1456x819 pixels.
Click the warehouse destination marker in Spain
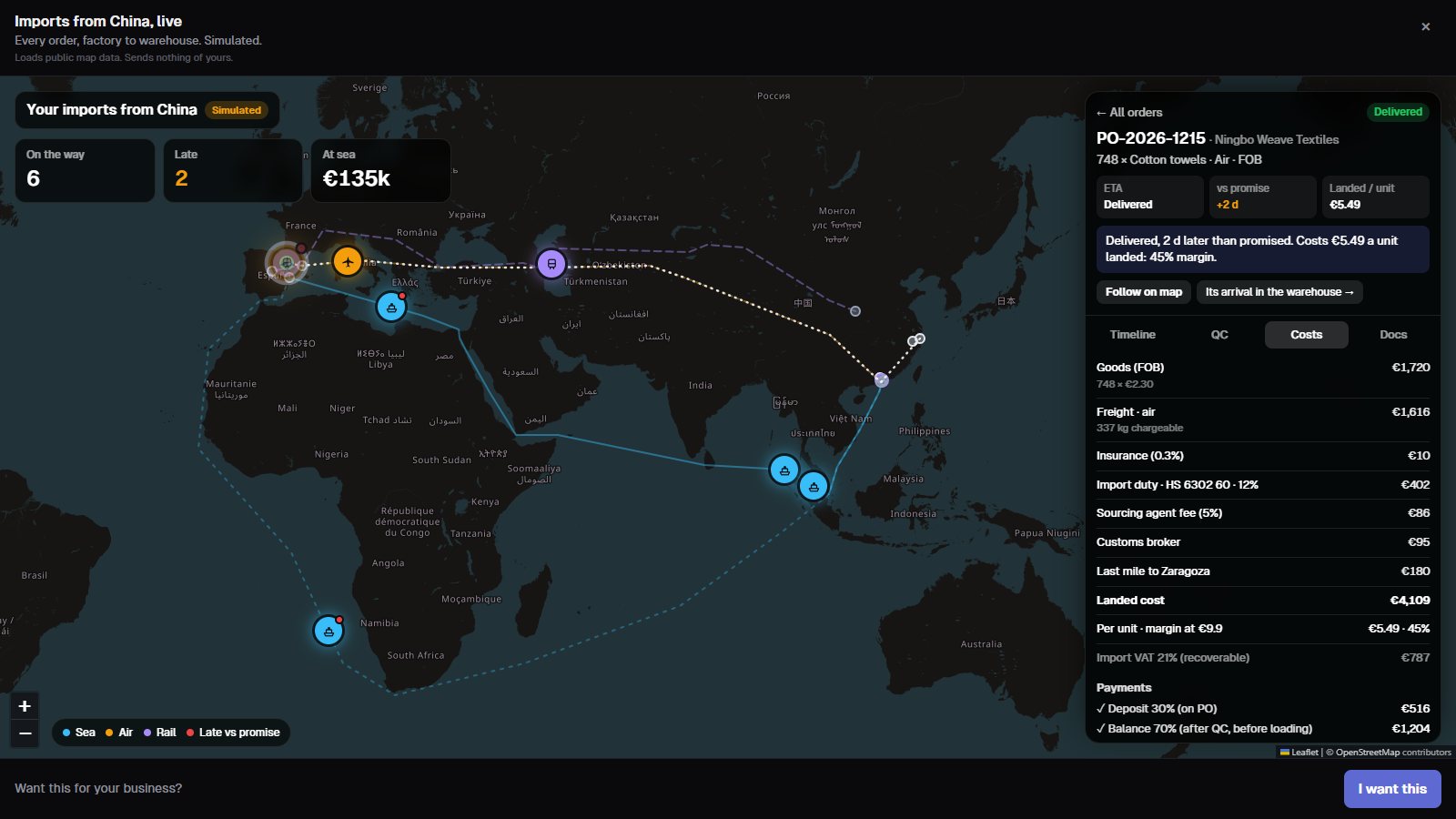tap(286, 263)
